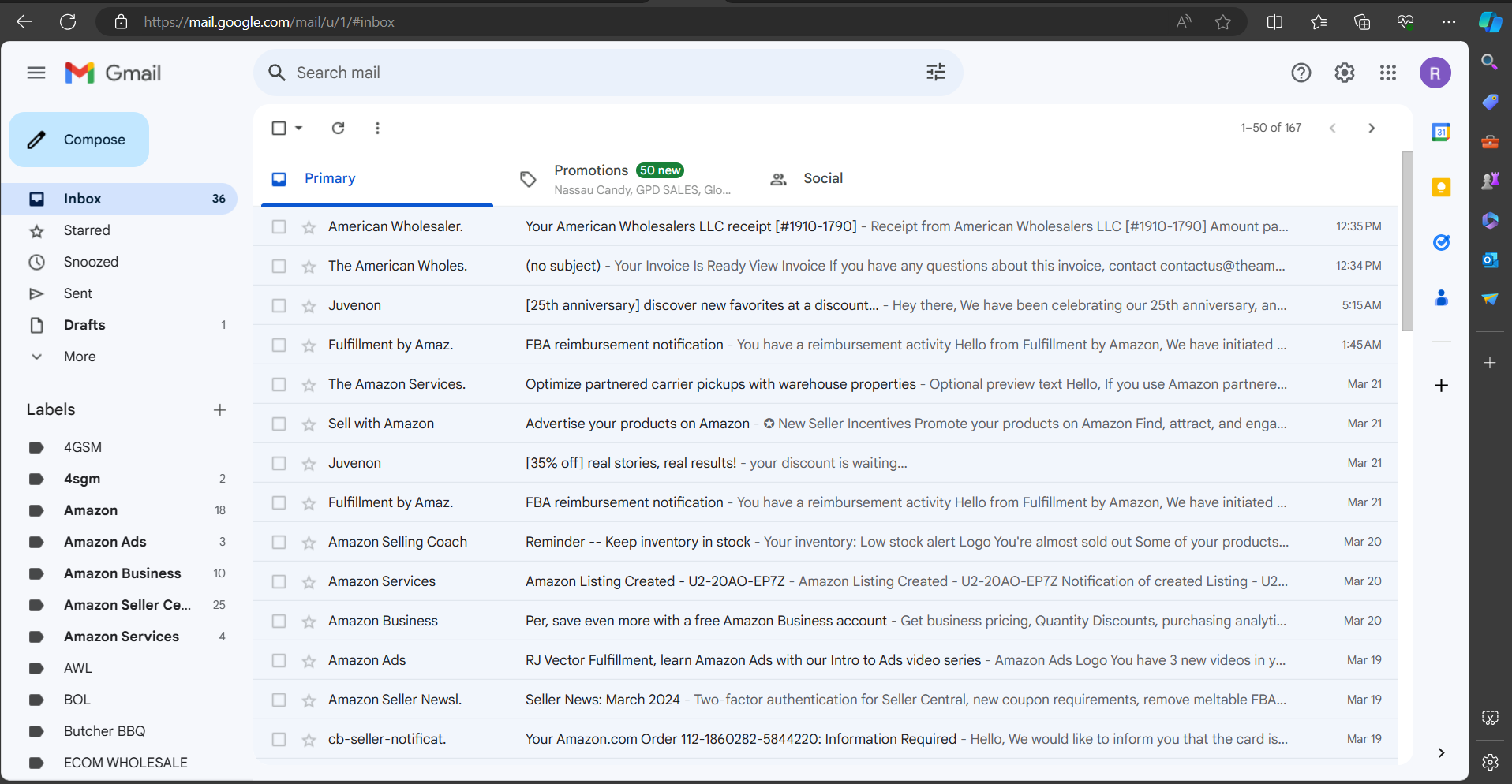
Task: Select all emails with the master checkbox
Action: (x=279, y=128)
